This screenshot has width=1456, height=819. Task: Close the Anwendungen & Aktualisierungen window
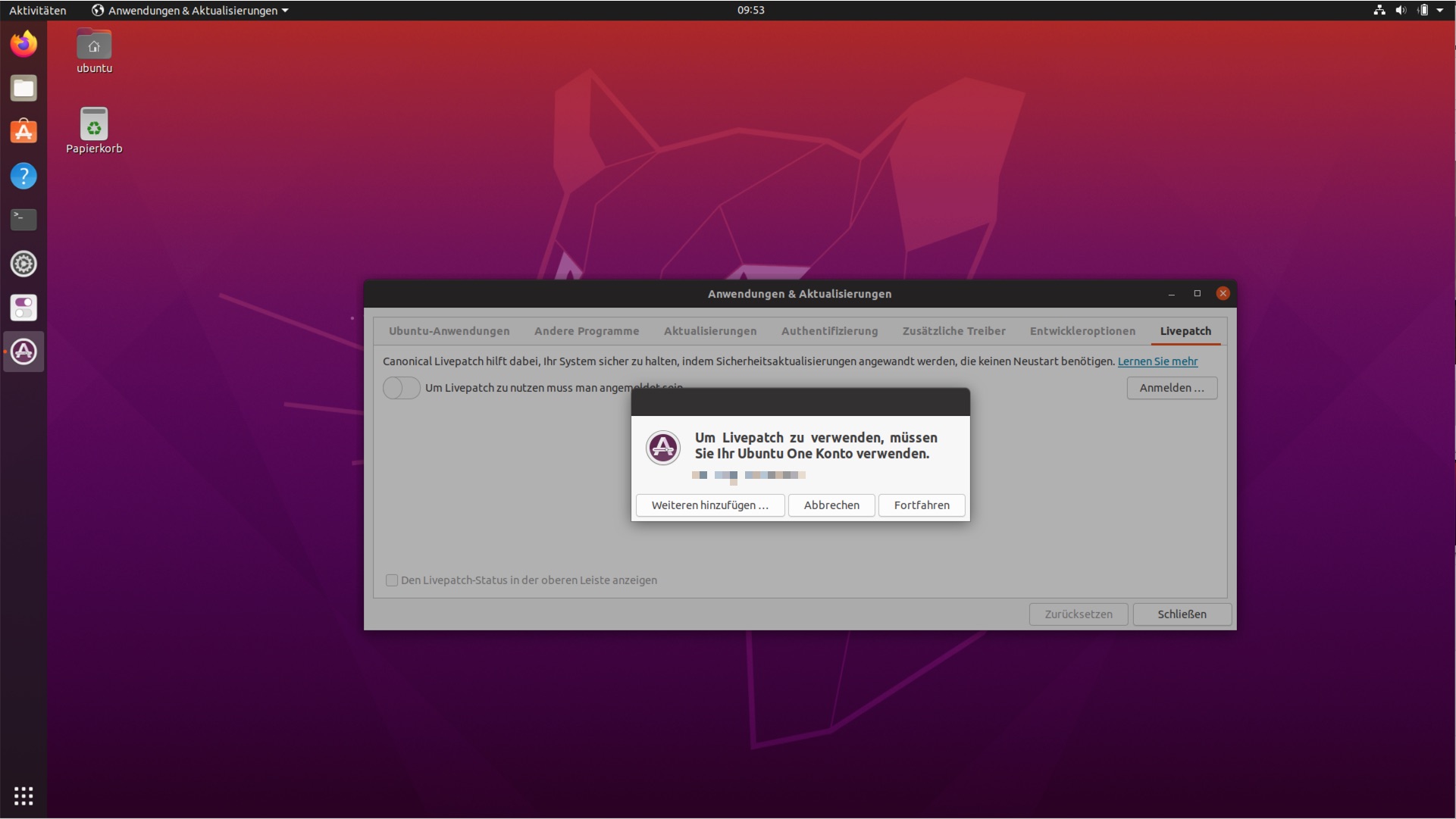(1223, 293)
